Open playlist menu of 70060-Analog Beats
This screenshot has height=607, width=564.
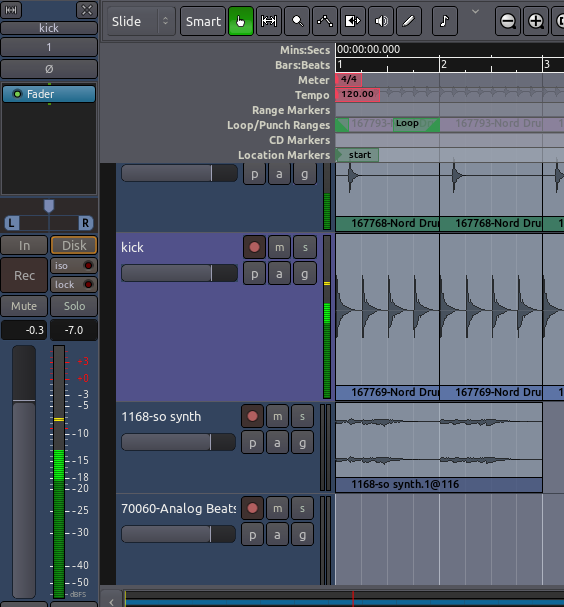click(252, 535)
